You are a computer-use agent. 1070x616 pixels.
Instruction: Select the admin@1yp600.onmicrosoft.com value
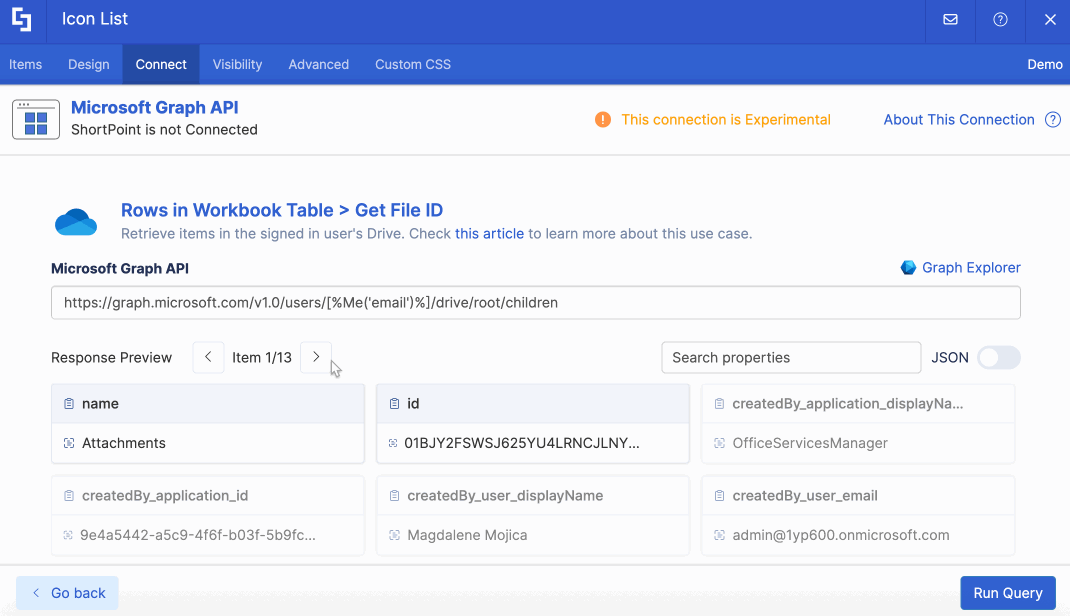pos(858,536)
